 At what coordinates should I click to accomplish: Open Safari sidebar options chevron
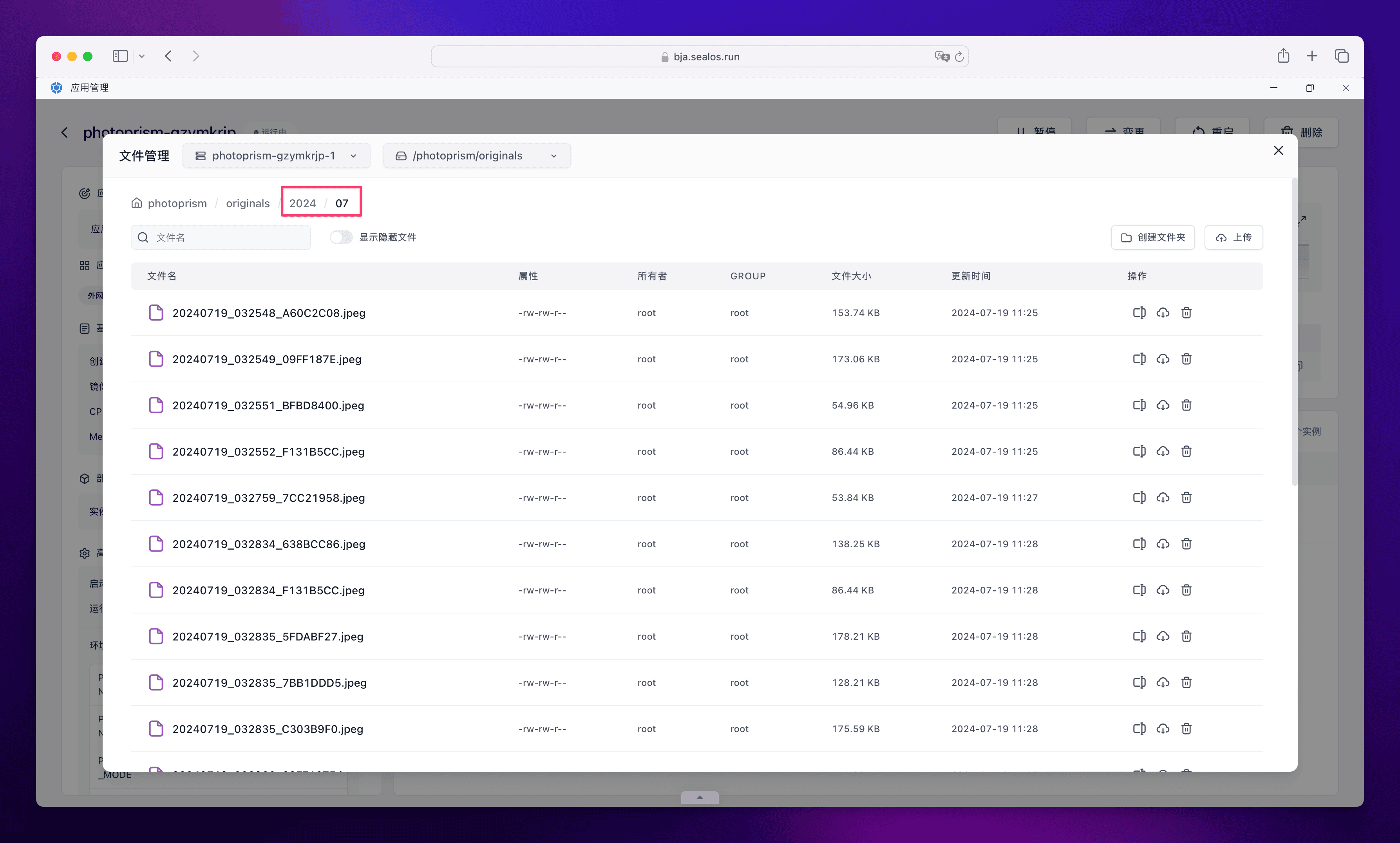pos(142,56)
